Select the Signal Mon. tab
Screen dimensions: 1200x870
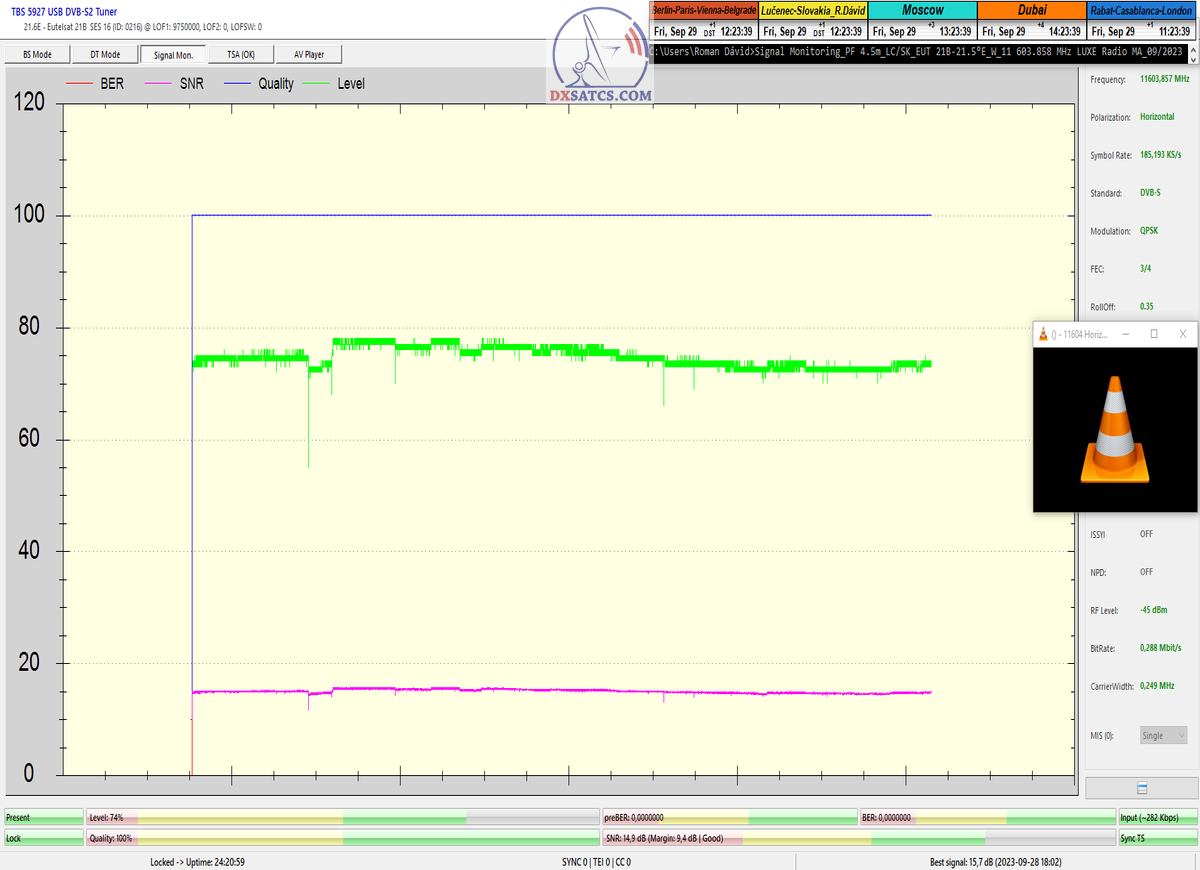(x=173, y=54)
